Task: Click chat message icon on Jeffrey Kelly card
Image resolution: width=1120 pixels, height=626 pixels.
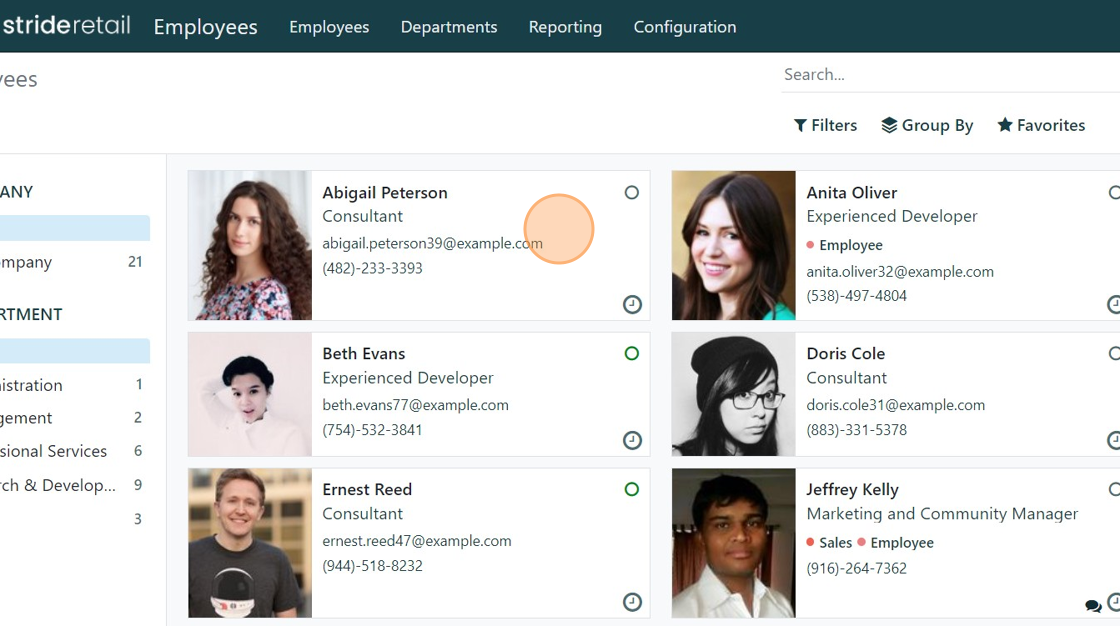Action: (x=1093, y=606)
